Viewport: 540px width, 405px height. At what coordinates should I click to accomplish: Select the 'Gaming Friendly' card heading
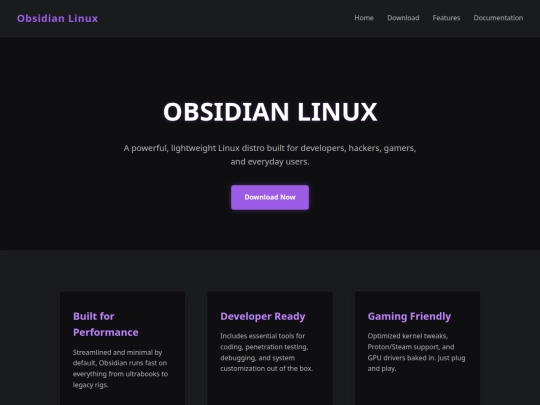point(409,316)
